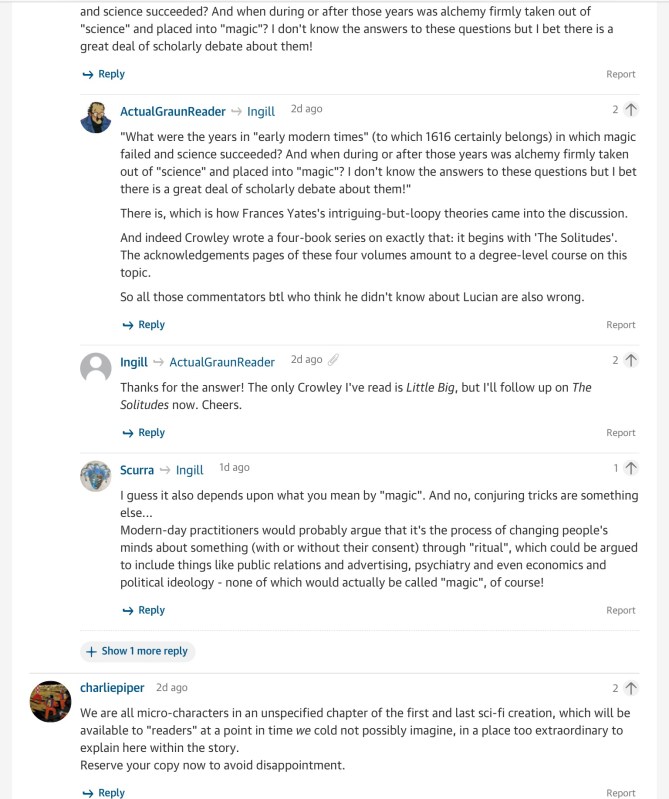This screenshot has width=669, height=799.
Task: Upvote charliepiper's comment with the arrow
Action: [x=631, y=688]
